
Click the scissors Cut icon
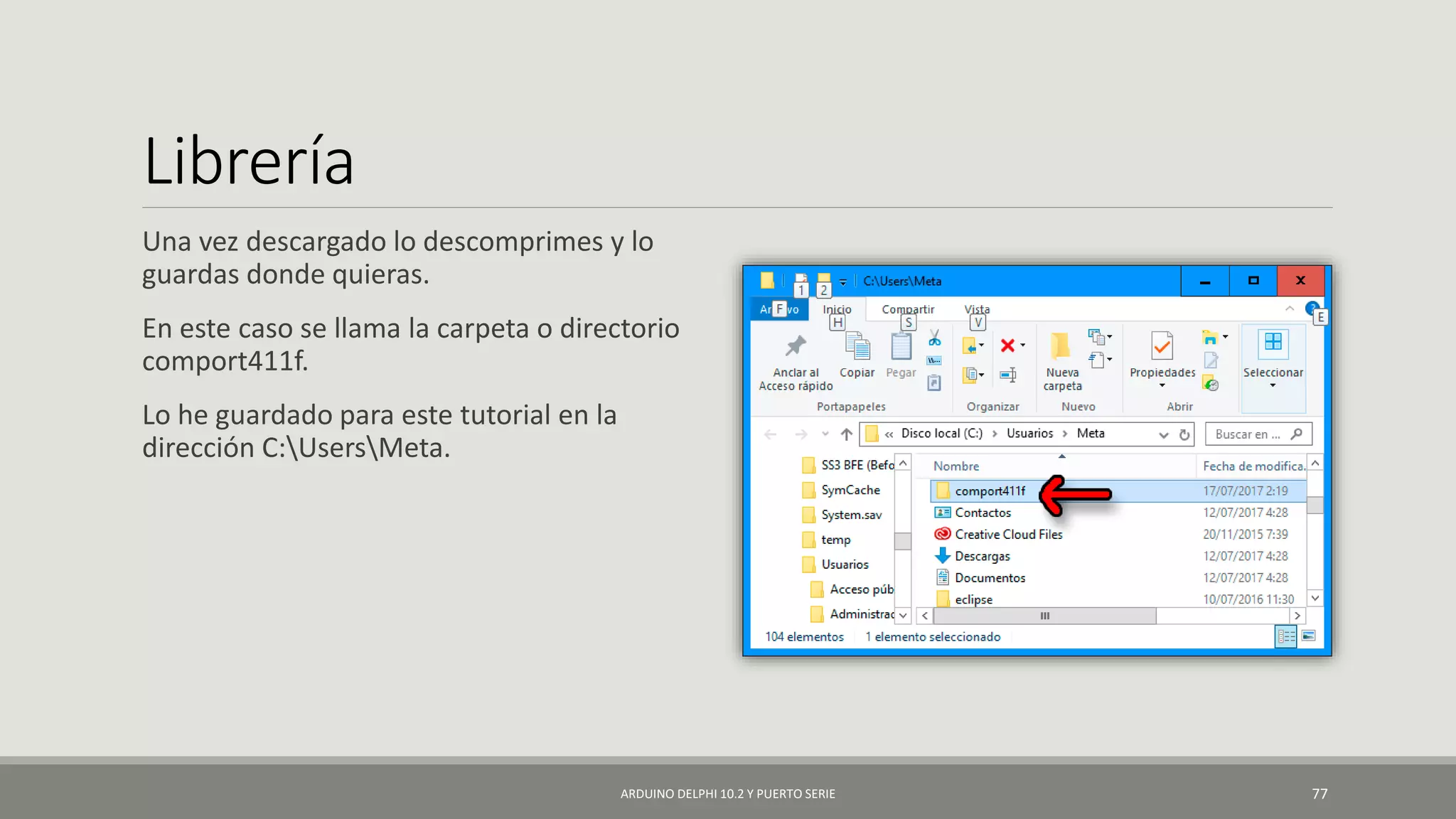click(x=935, y=337)
